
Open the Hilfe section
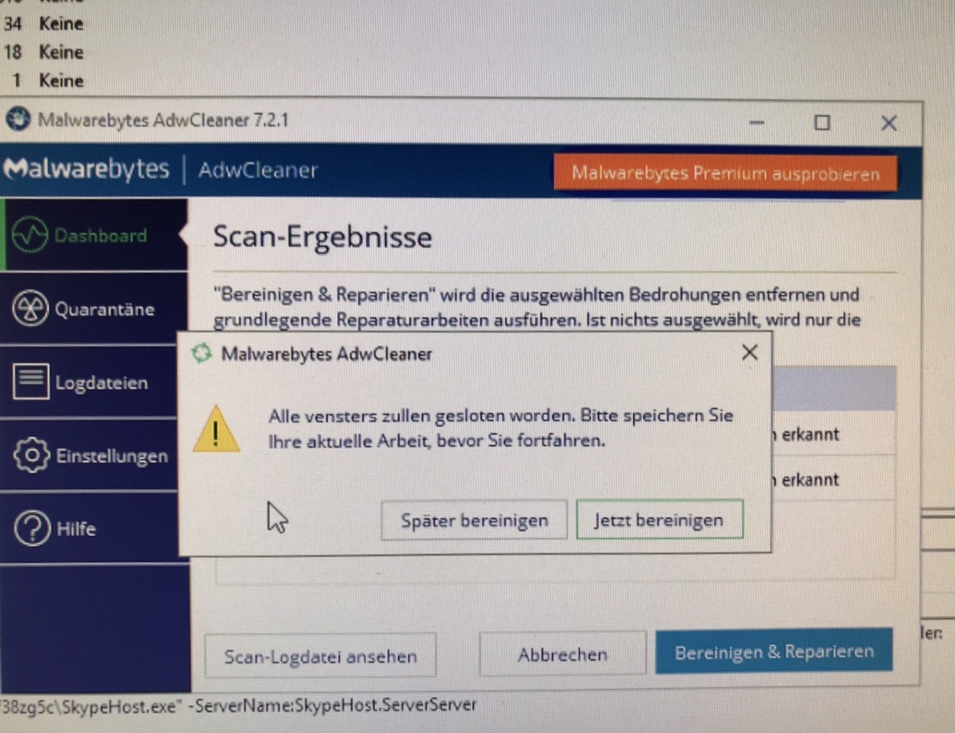click(x=91, y=528)
